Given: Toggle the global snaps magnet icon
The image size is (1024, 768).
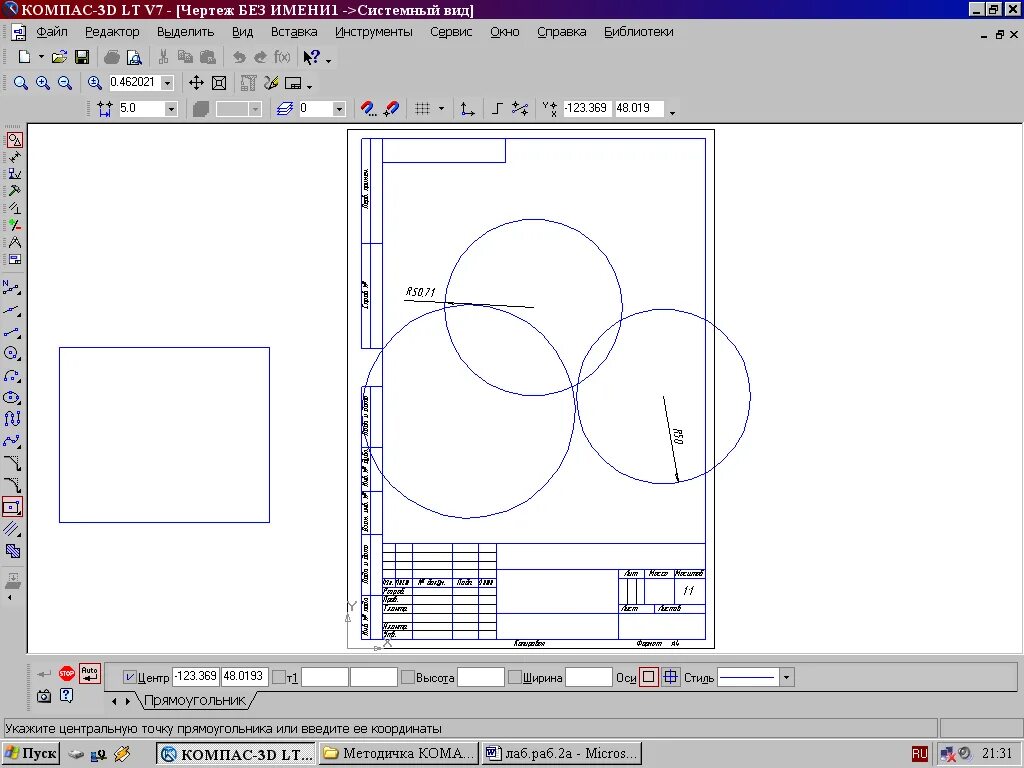Looking at the screenshot, I should click(368, 108).
